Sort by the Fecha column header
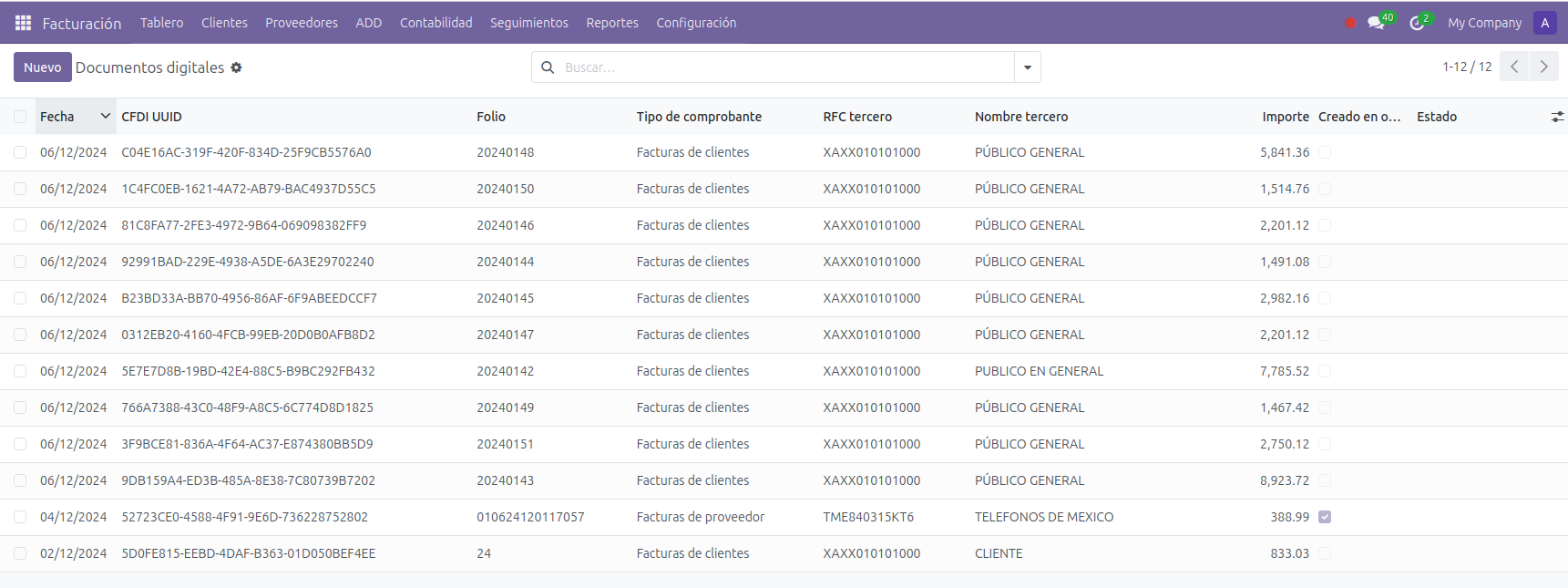The width and height of the screenshot is (1568, 588). click(57, 117)
